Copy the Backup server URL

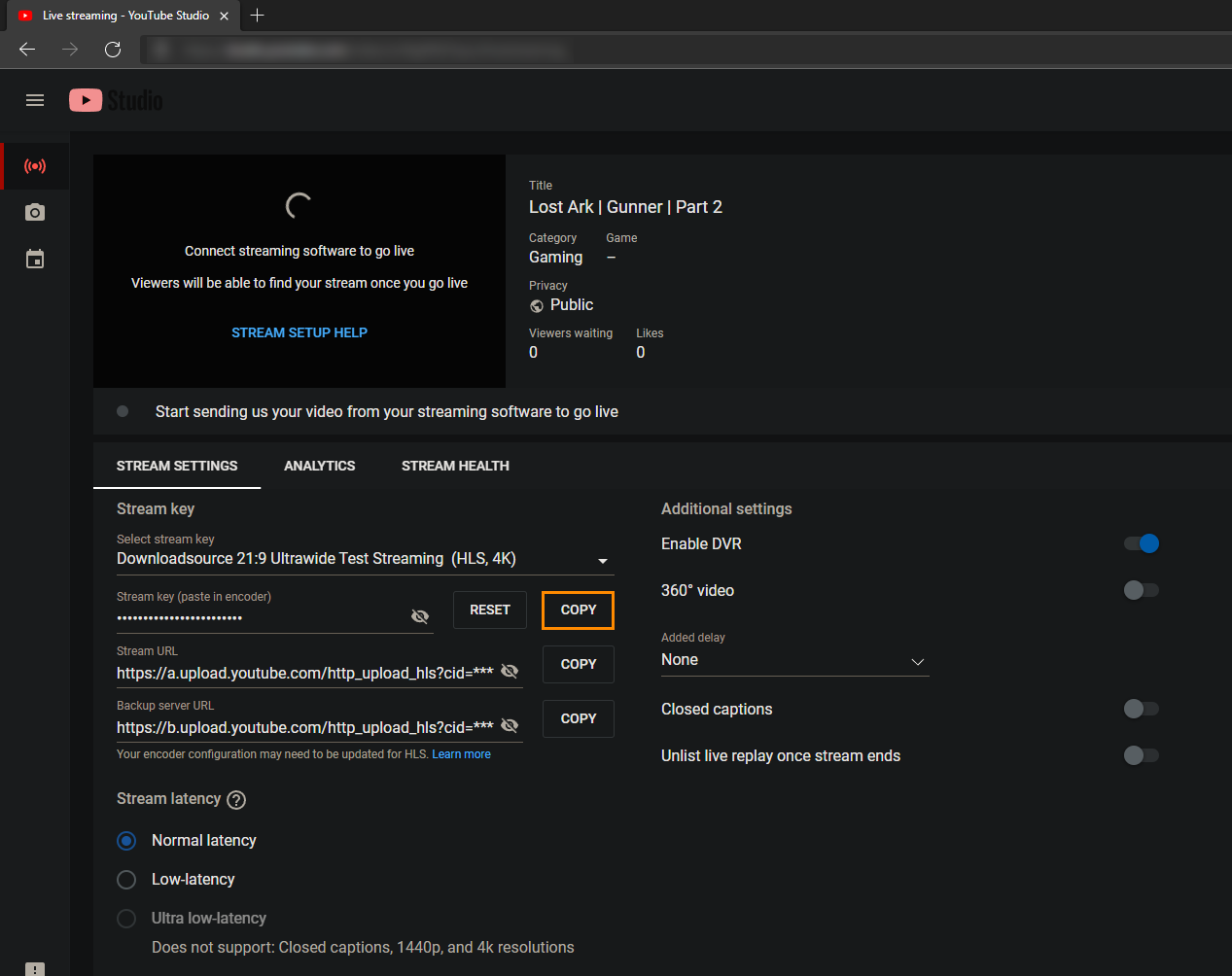point(579,718)
